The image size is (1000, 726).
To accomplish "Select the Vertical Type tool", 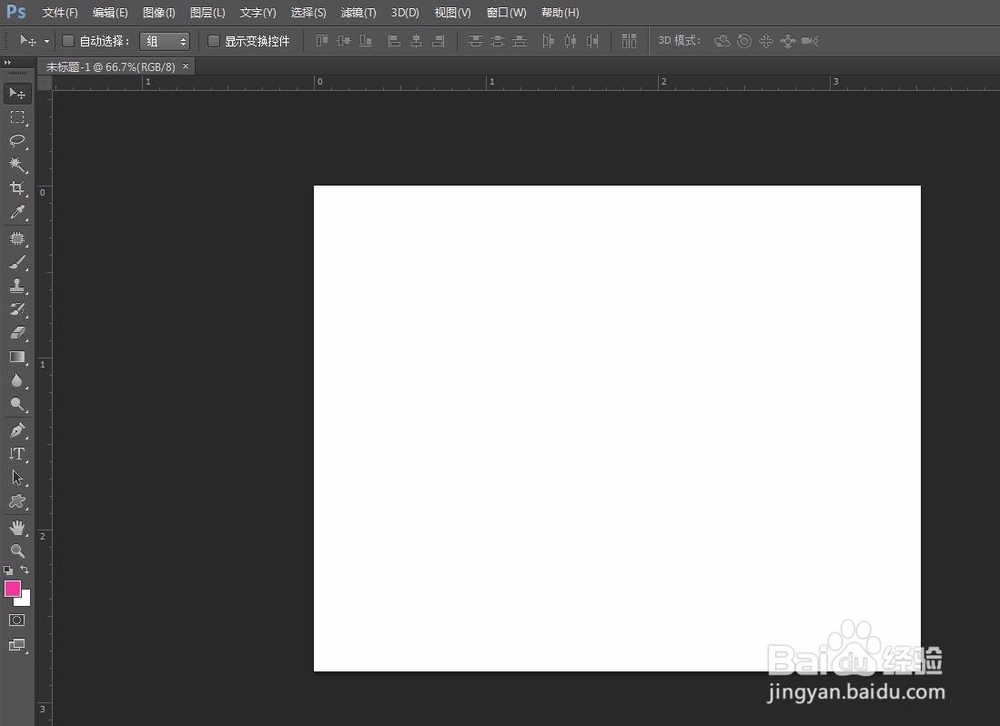I will [x=17, y=454].
